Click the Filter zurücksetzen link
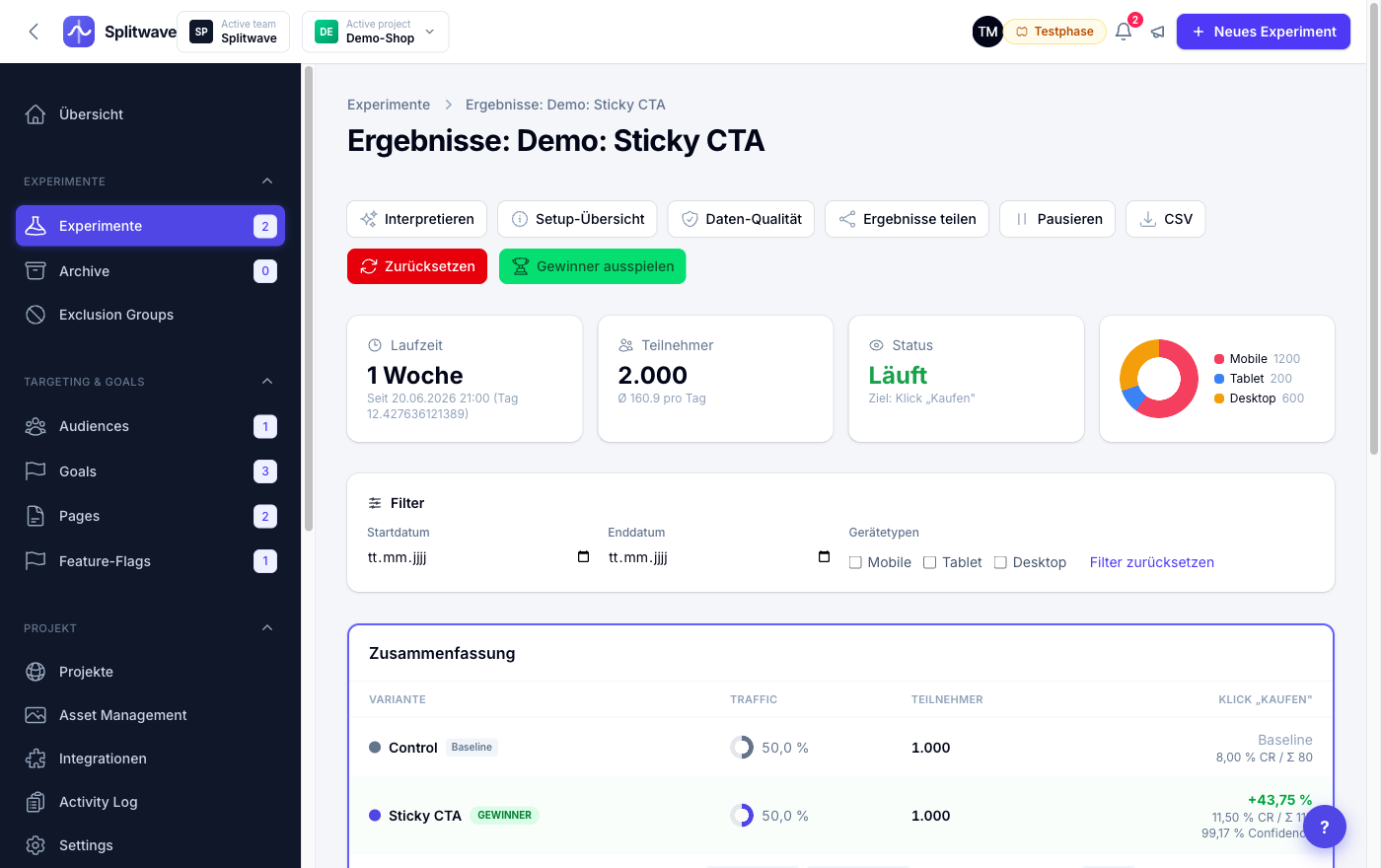 point(1152,562)
